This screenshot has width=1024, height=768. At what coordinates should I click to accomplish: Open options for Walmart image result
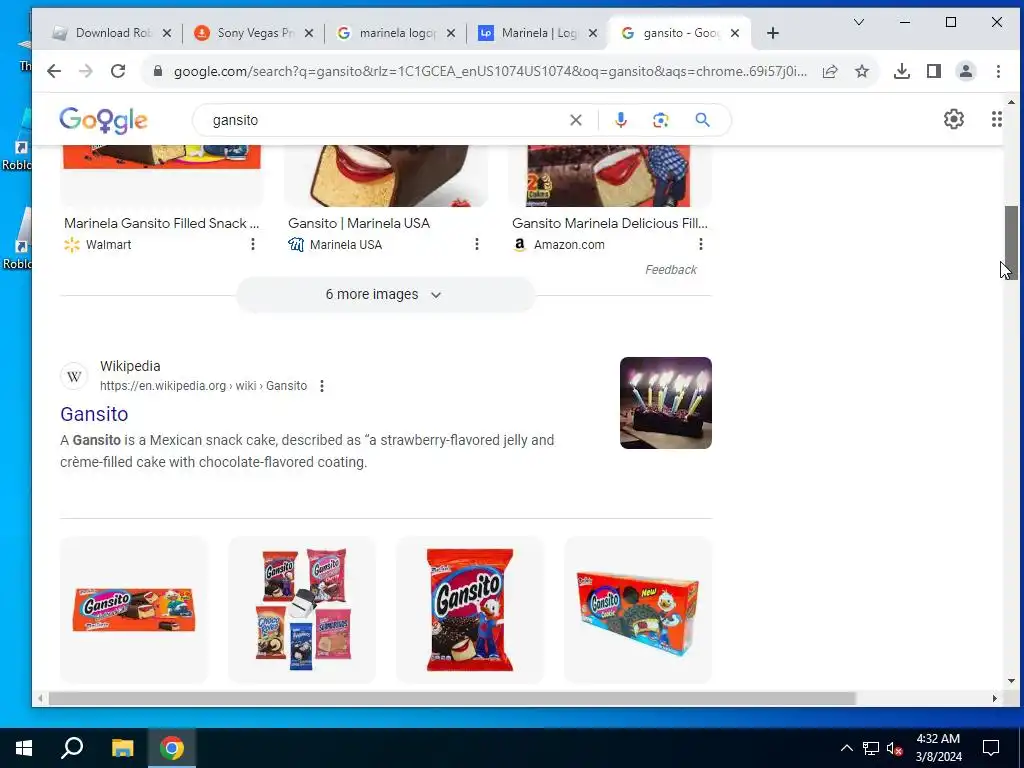pos(253,244)
